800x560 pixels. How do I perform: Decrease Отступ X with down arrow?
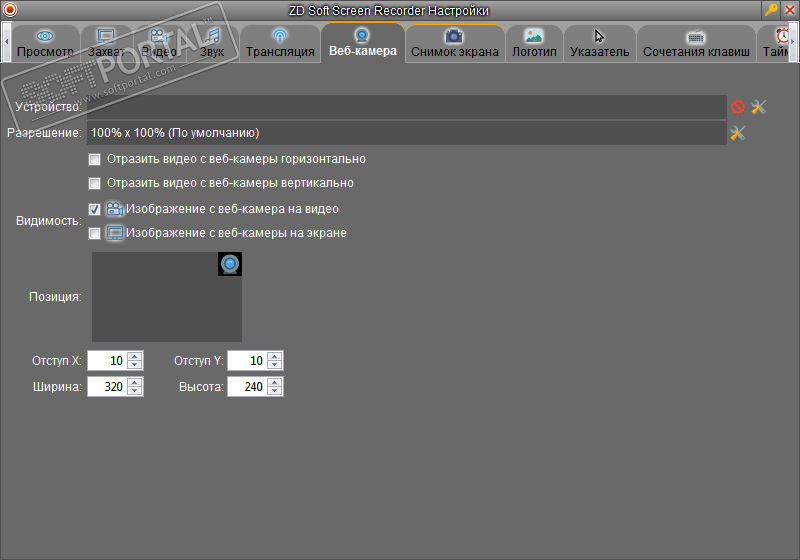coord(135,365)
